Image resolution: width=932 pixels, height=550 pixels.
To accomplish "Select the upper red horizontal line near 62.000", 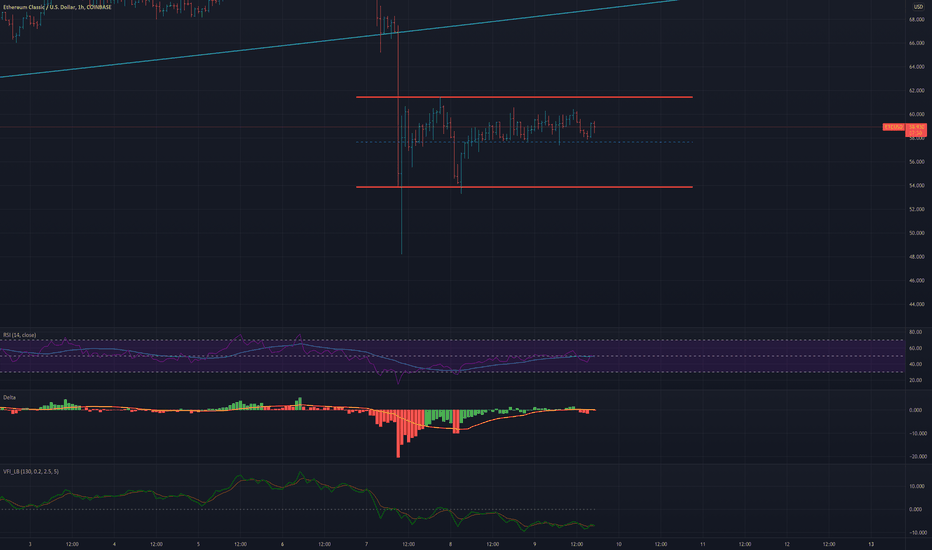I will (x=524, y=97).
